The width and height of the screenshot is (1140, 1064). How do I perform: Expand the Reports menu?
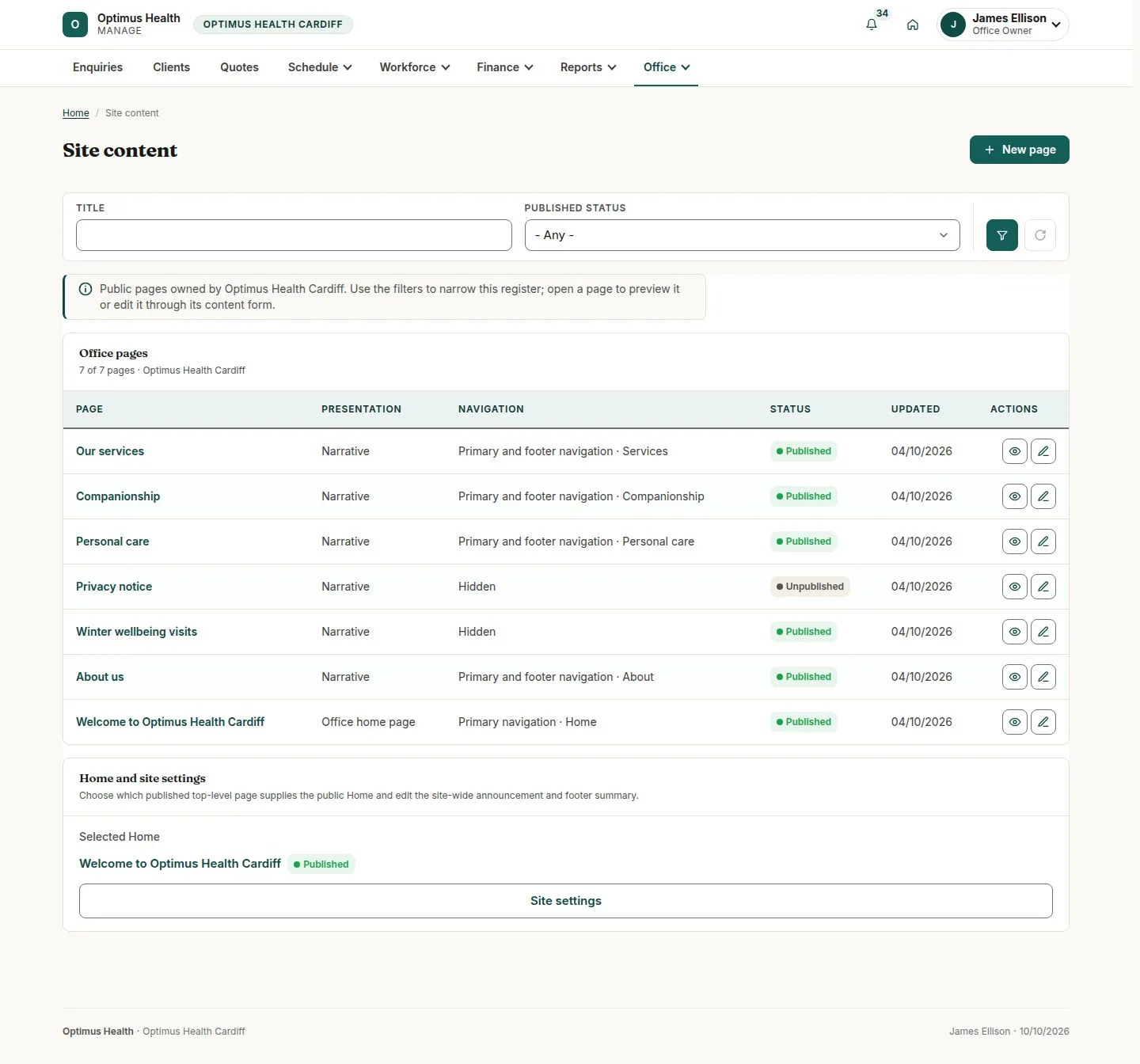(x=588, y=67)
